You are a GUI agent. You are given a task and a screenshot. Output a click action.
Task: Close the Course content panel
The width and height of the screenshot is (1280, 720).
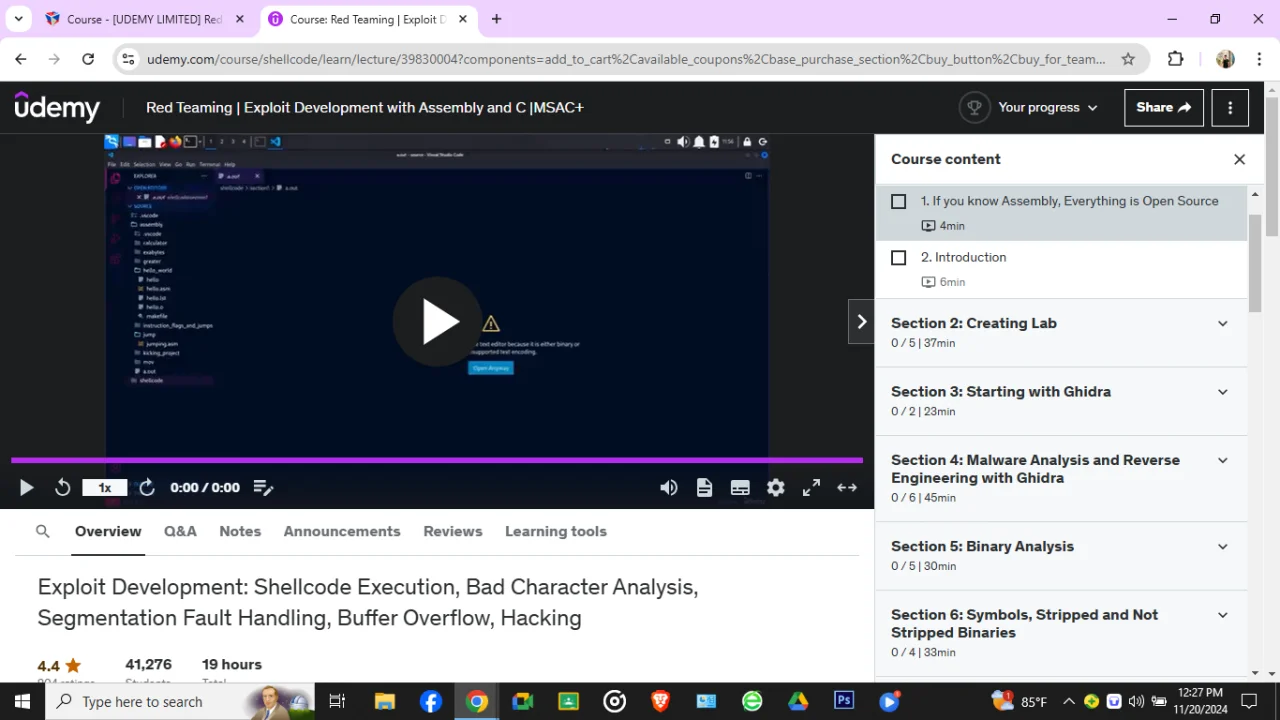[1239, 159]
